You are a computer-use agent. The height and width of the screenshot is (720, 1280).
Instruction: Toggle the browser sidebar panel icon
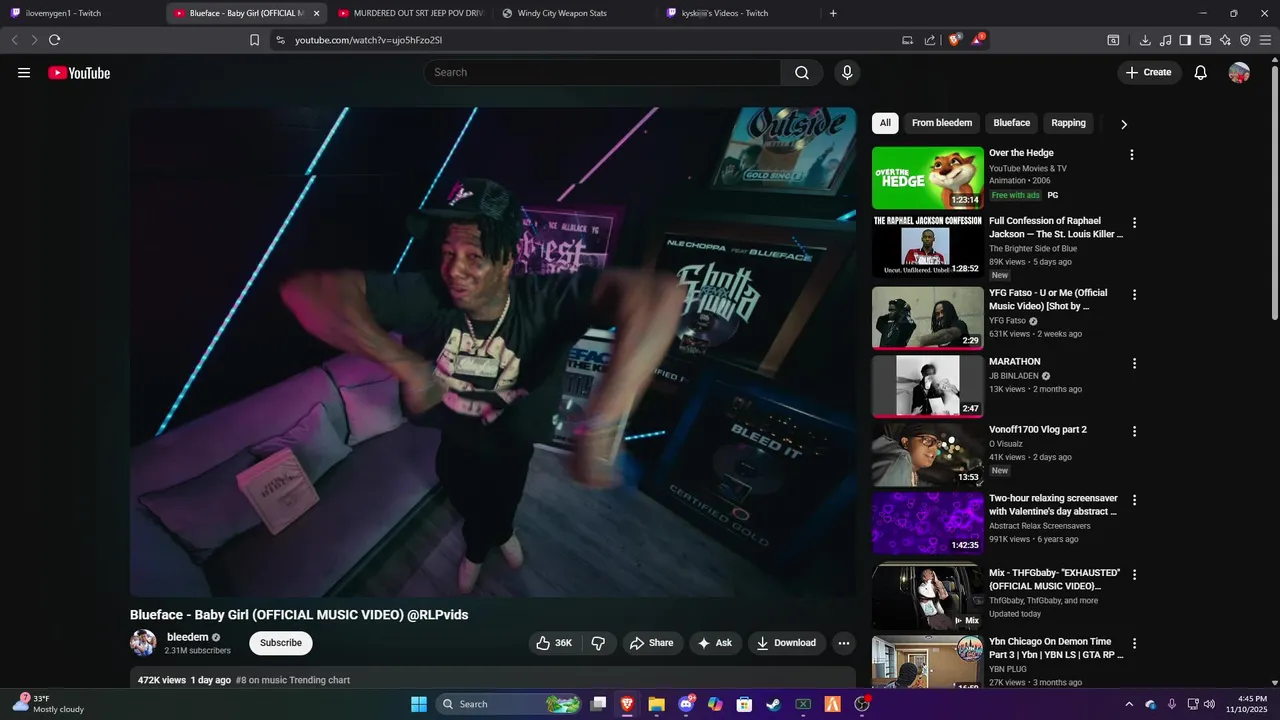click(1185, 40)
